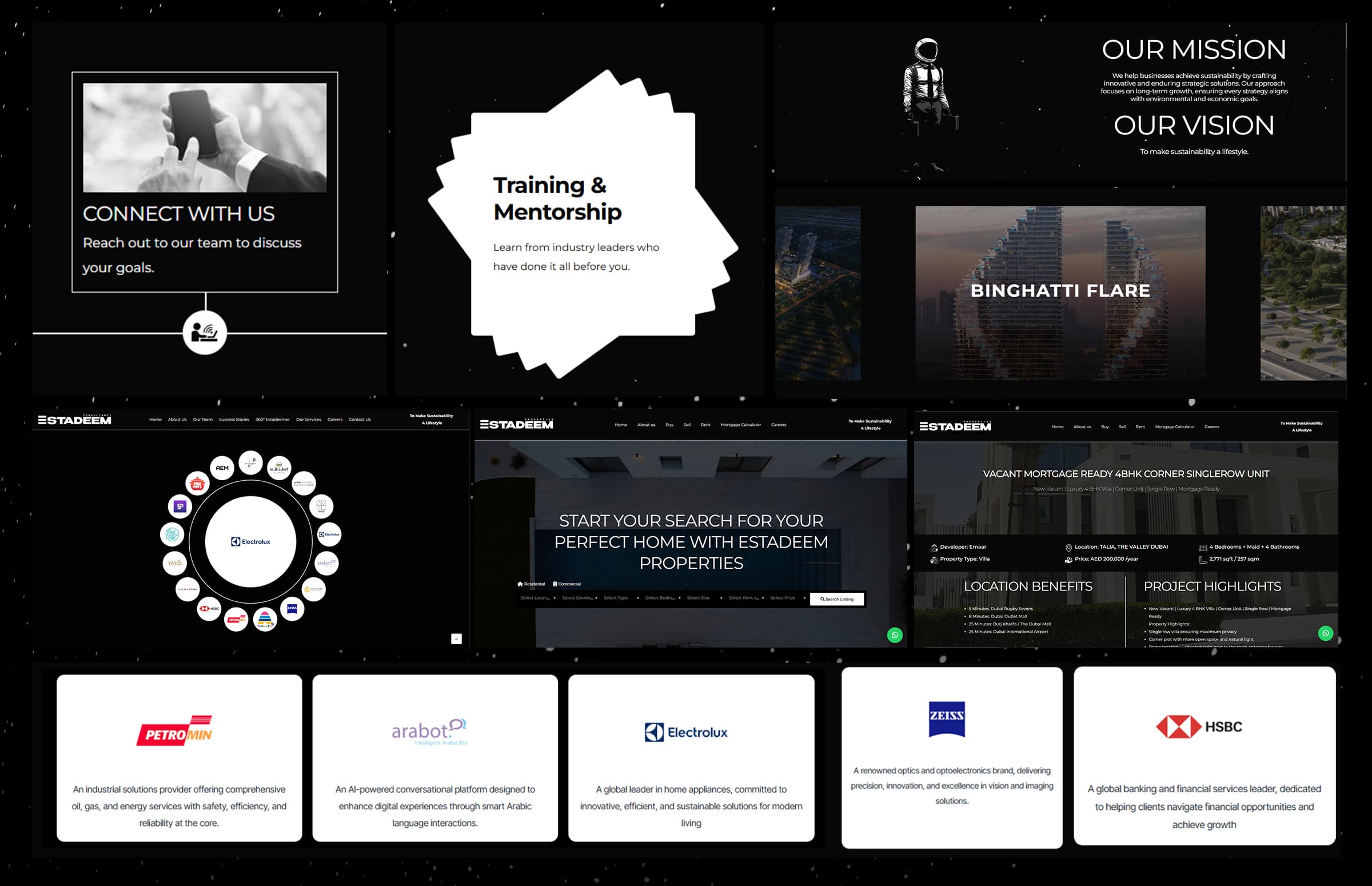The height and width of the screenshot is (886, 1372).
Task: Expand the Select Type dropdown
Action: point(621,598)
